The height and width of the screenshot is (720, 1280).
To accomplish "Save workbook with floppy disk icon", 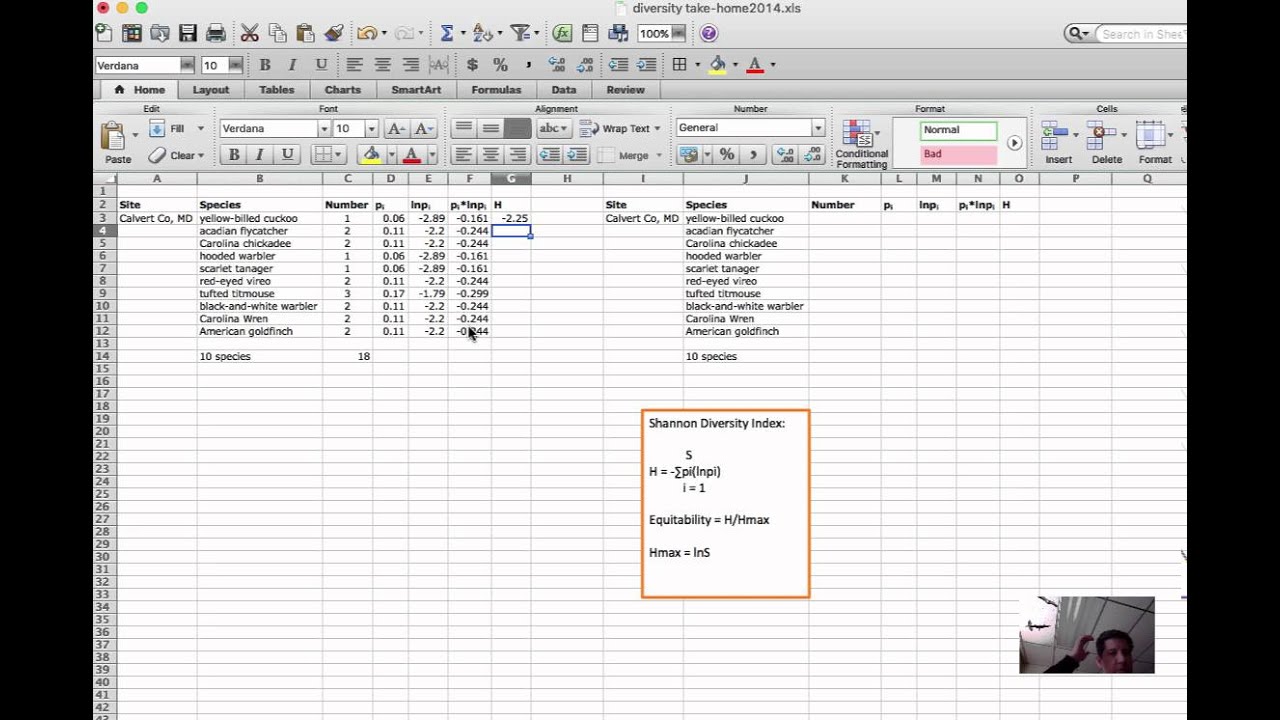I will (187, 33).
